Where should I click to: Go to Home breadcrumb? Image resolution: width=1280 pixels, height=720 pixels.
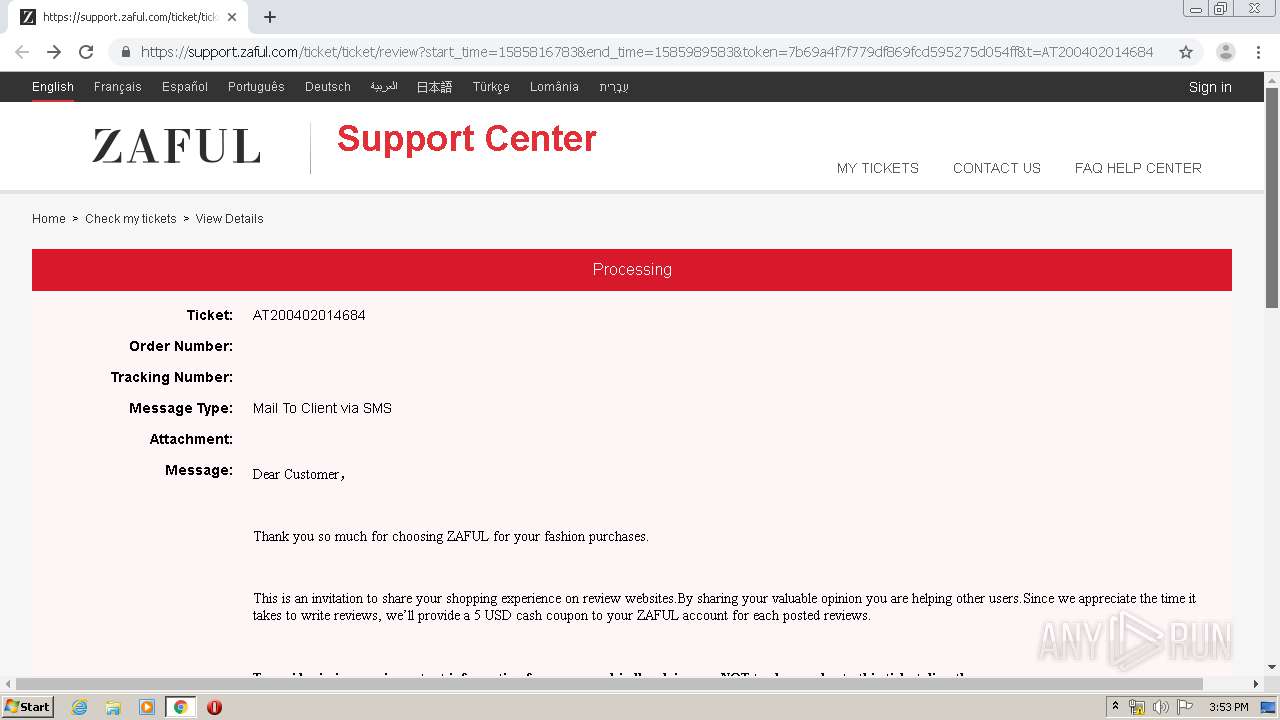(49, 219)
